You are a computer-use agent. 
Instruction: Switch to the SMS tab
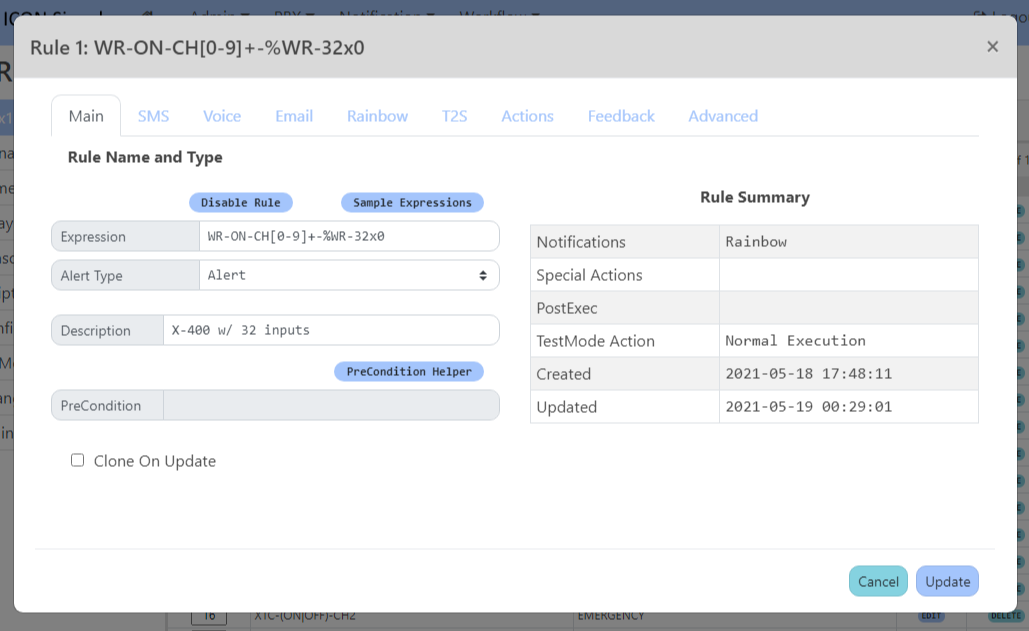click(153, 116)
